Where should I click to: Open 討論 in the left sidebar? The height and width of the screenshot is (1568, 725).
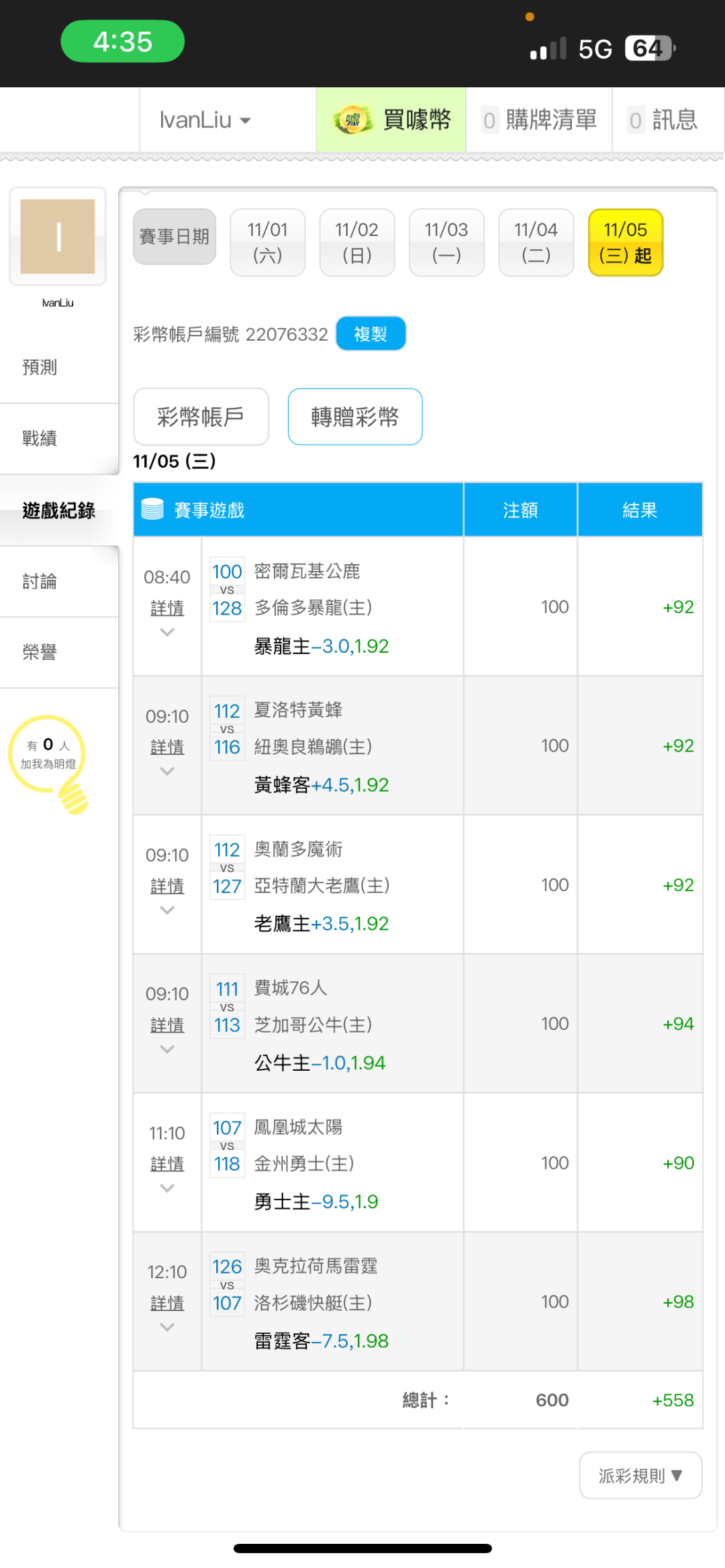(40, 582)
